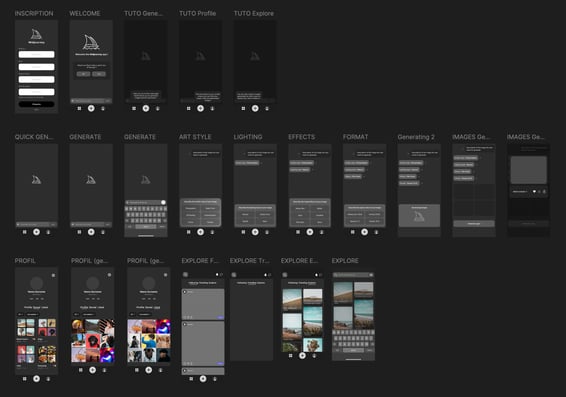Click avatar circle in PROFIL frame

tap(36, 283)
